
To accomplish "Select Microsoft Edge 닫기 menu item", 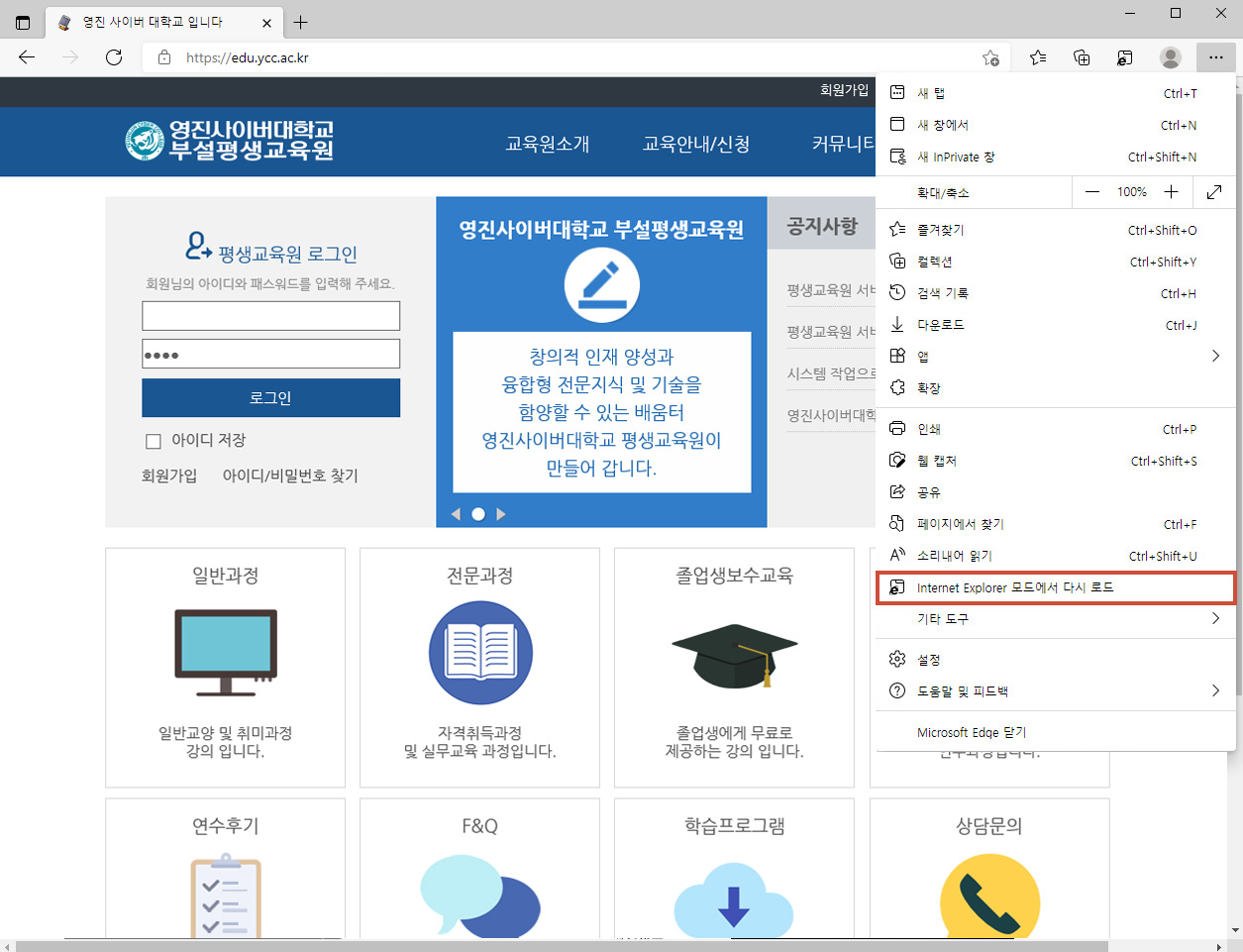I will click(1056, 733).
